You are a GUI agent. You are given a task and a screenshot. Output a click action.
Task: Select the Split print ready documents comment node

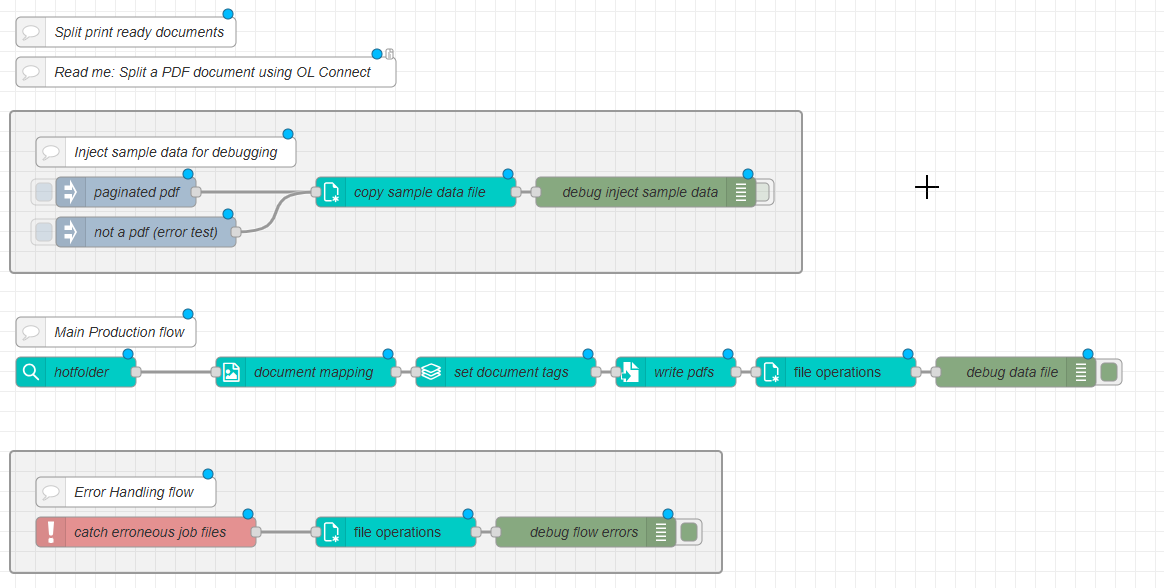click(x=139, y=32)
